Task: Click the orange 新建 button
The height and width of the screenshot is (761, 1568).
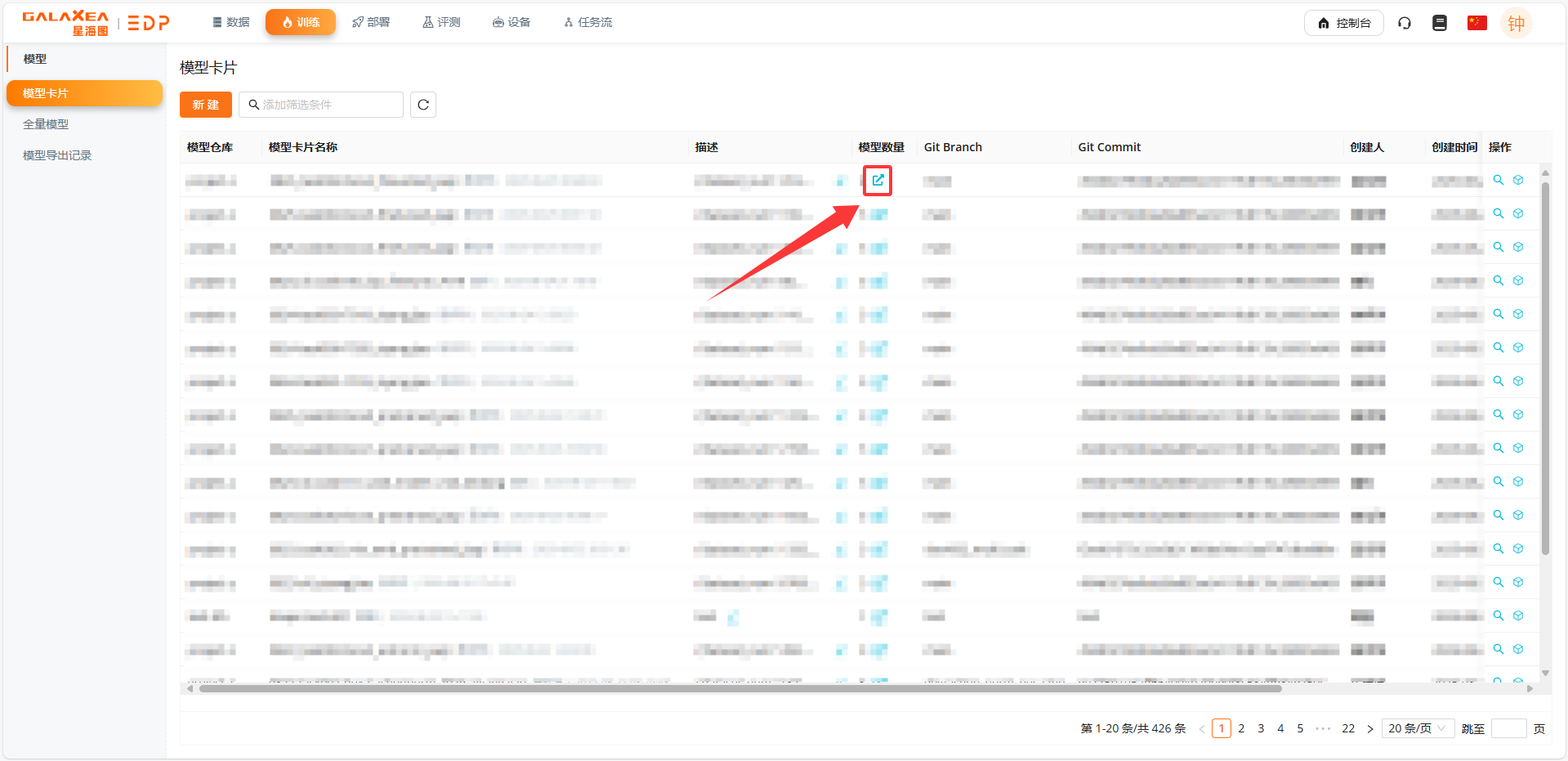Action: pos(206,105)
